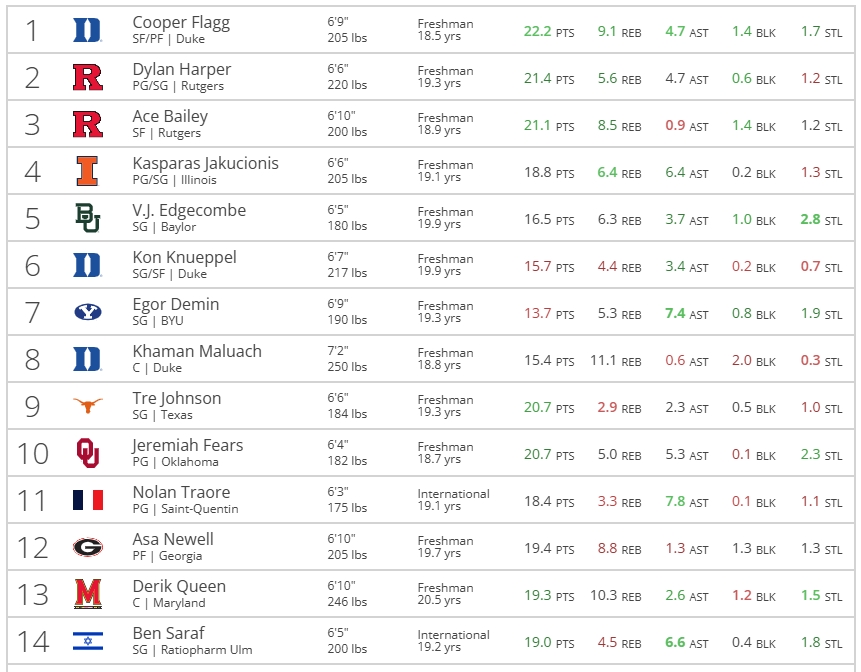This screenshot has width=861, height=672.
Task: View Khaman Maluach's profile
Action: tap(197, 351)
